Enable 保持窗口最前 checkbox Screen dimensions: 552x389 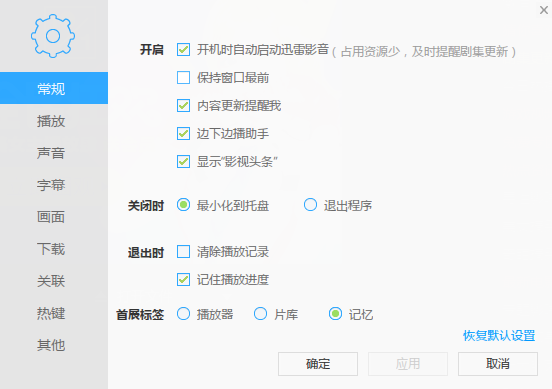(183, 77)
